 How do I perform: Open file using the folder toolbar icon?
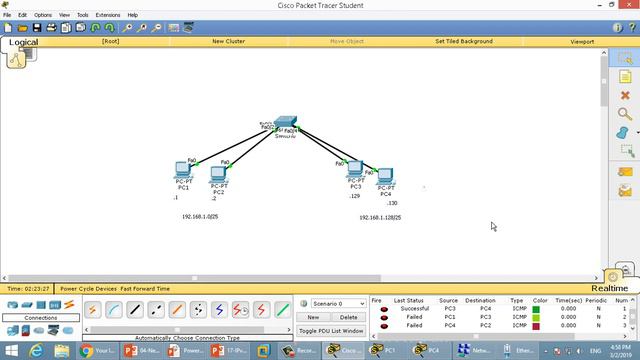pyautogui.click(x=22, y=28)
